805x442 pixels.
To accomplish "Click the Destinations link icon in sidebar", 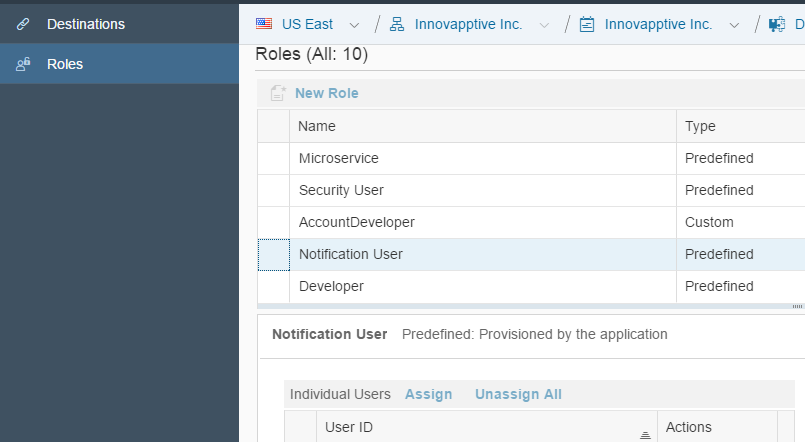I will coord(23,23).
